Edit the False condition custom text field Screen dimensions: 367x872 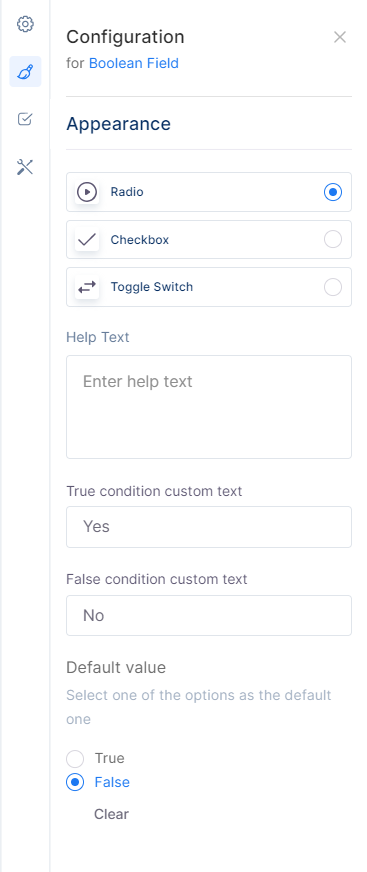(x=209, y=616)
